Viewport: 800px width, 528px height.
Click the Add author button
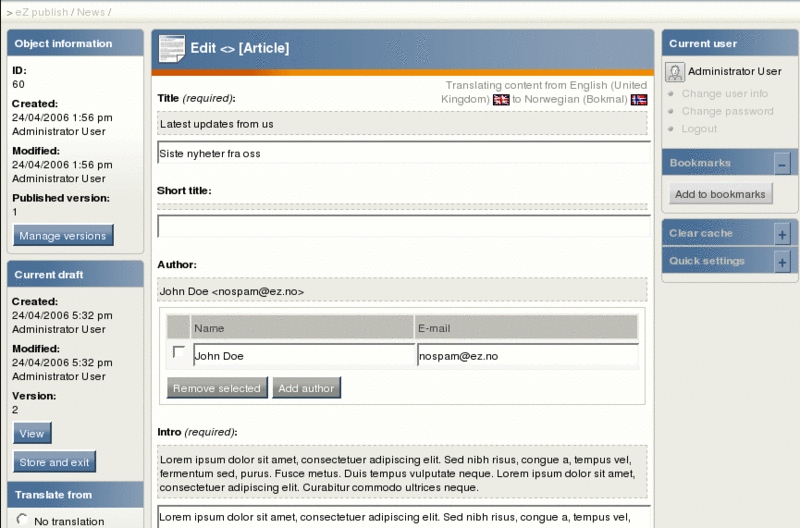306,388
